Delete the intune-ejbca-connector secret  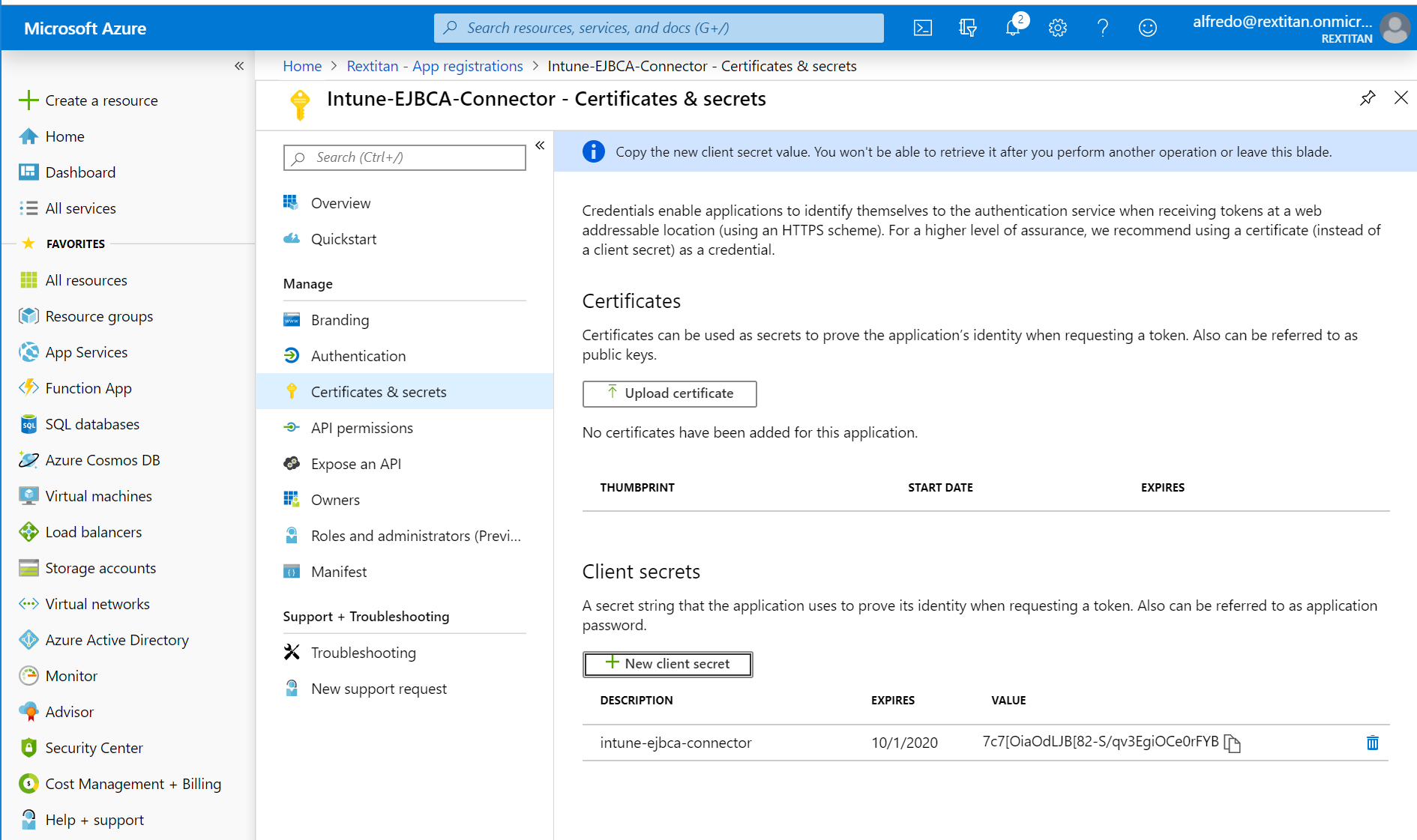click(1372, 743)
